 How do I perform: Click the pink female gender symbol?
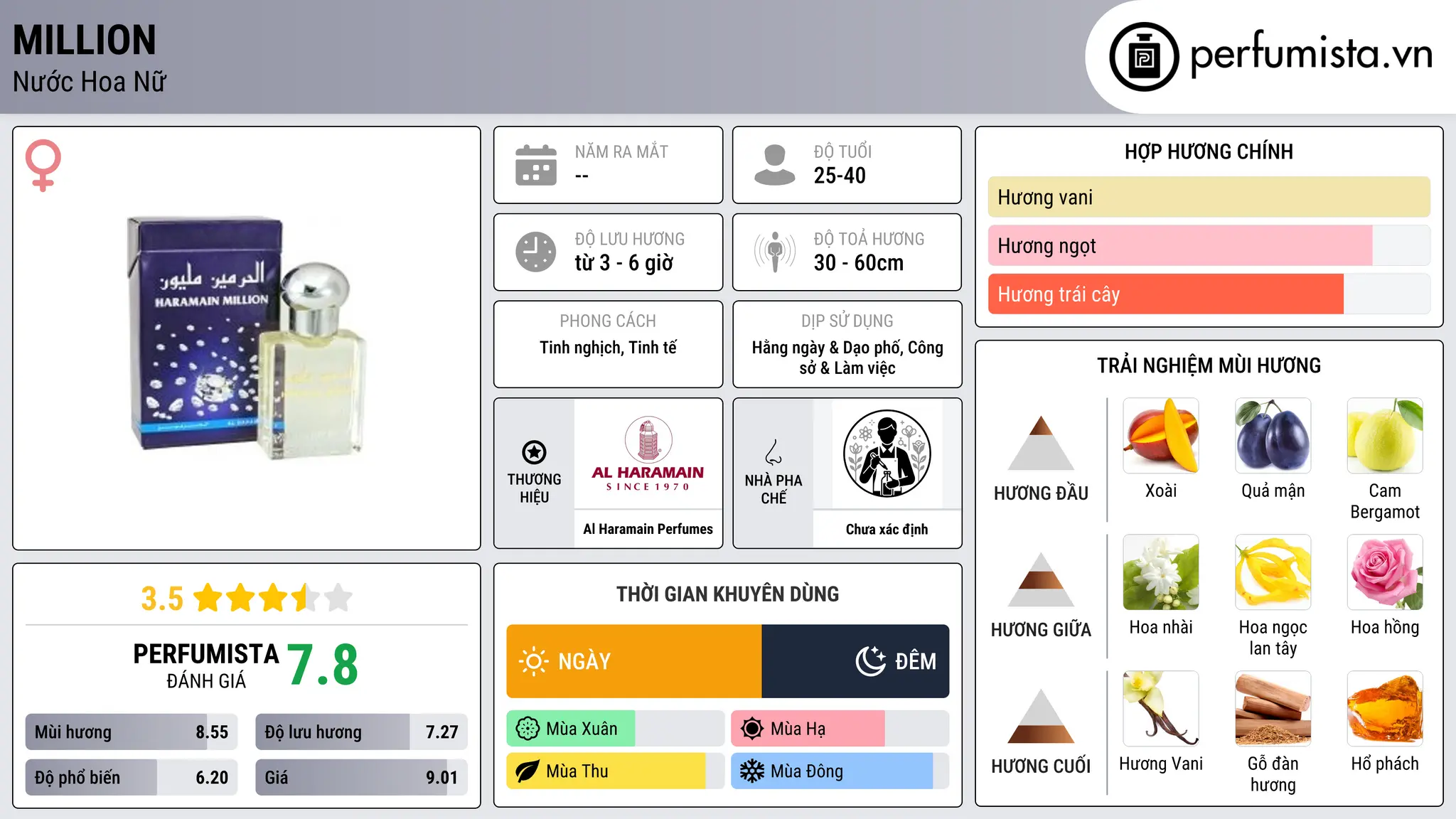point(43,165)
